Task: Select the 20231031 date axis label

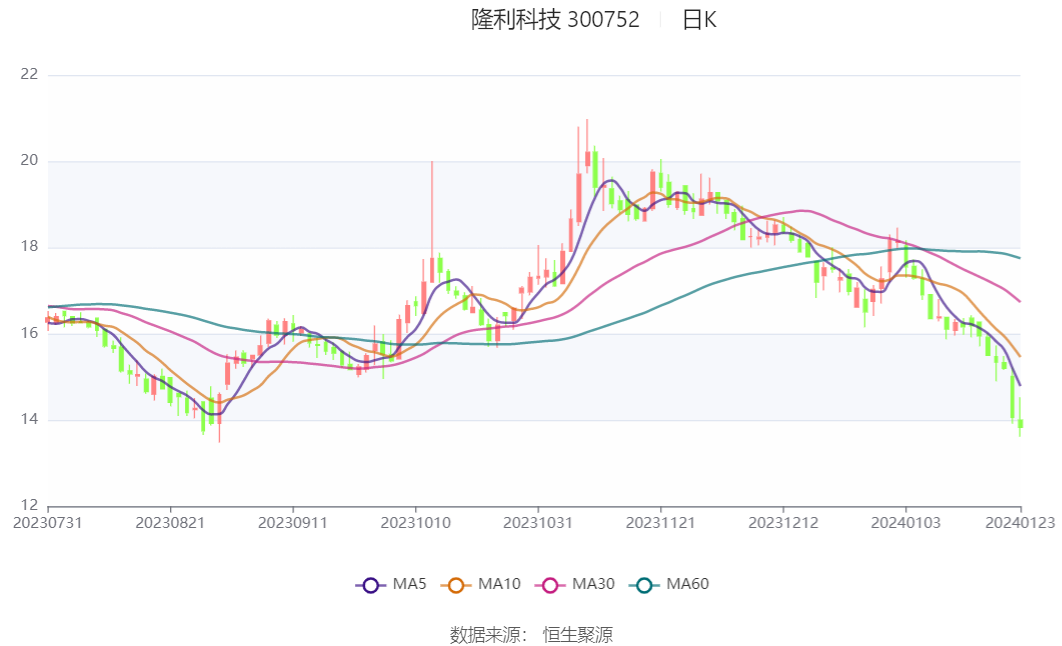Action: [538, 523]
